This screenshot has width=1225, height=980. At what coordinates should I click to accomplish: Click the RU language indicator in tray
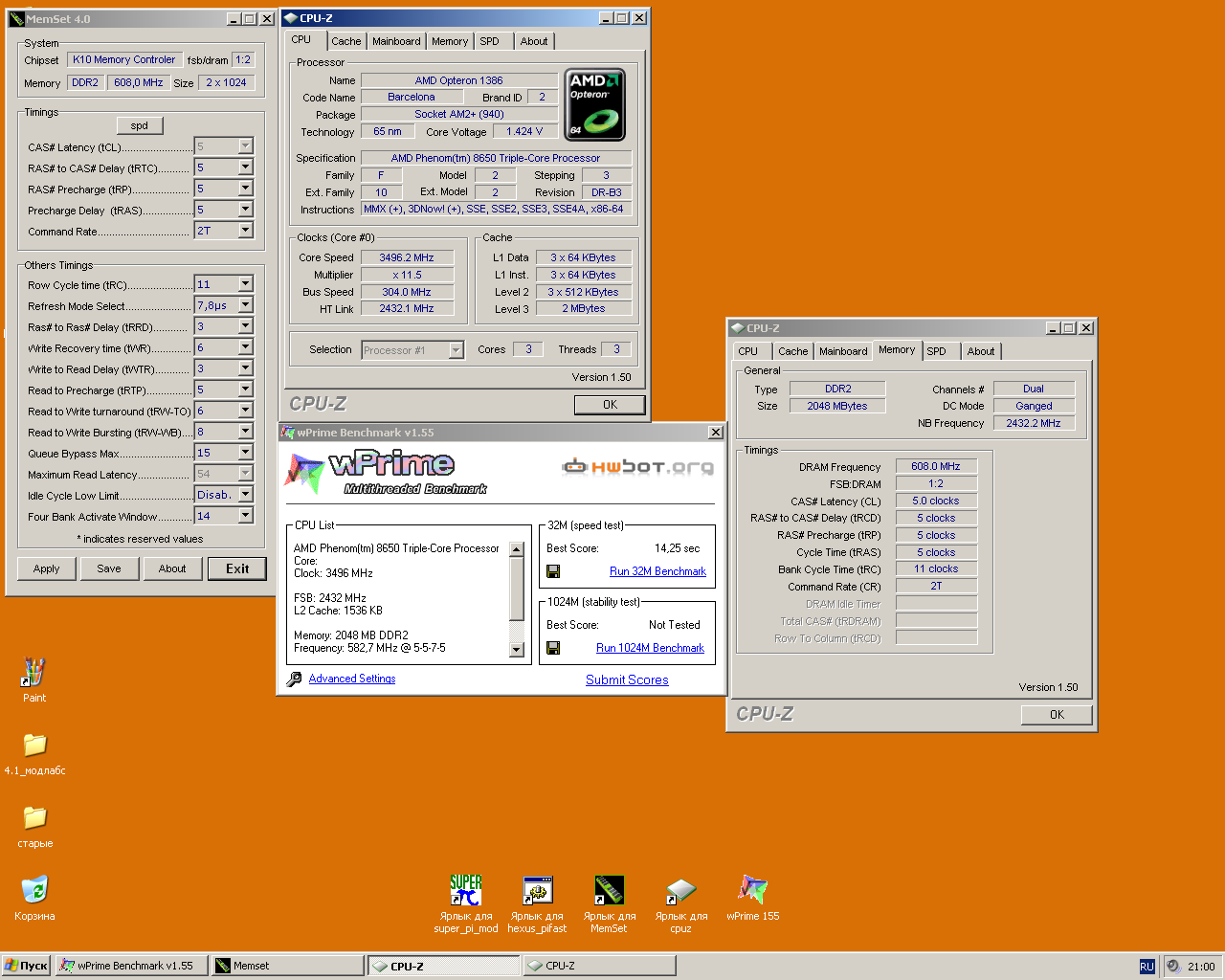[x=1147, y=967]
